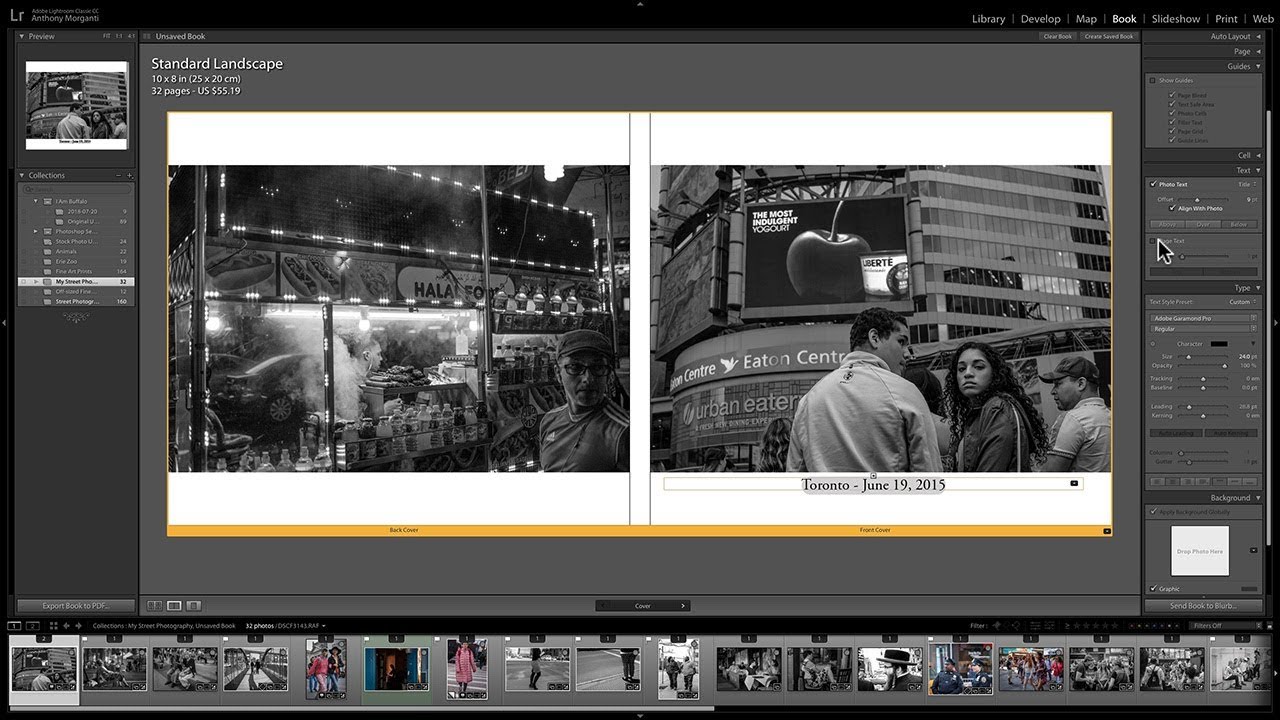
Task: Click the Opacity slider in Type panel
Action: point(1203,366)
